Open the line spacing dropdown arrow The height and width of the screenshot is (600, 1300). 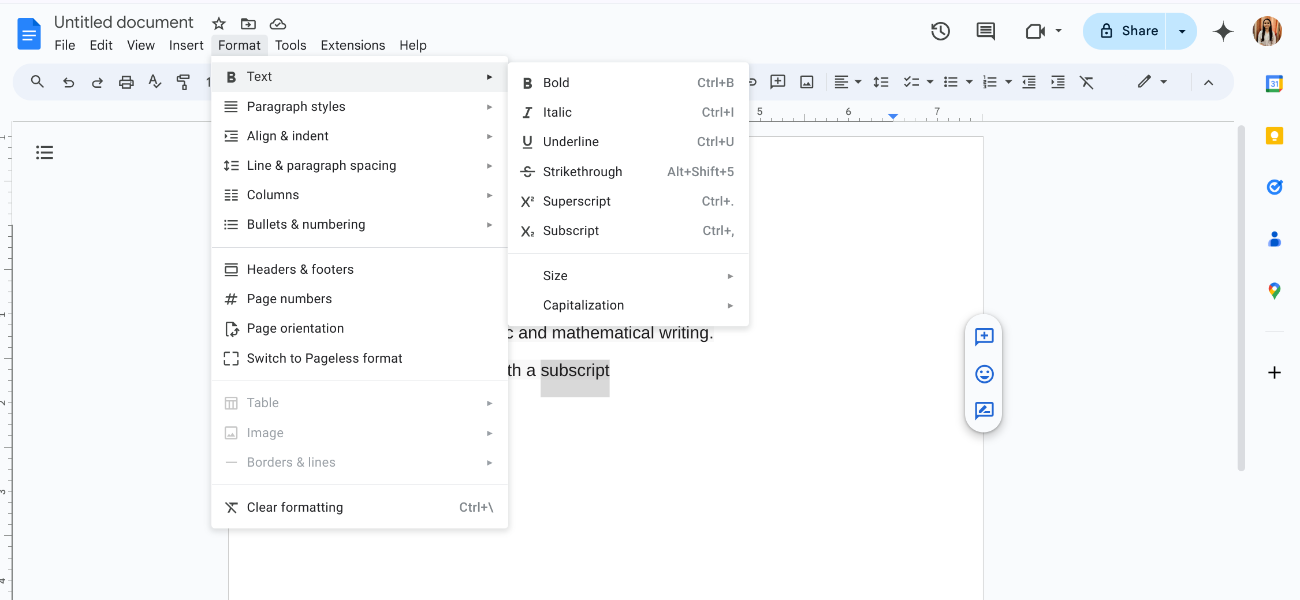coord(881,82)
